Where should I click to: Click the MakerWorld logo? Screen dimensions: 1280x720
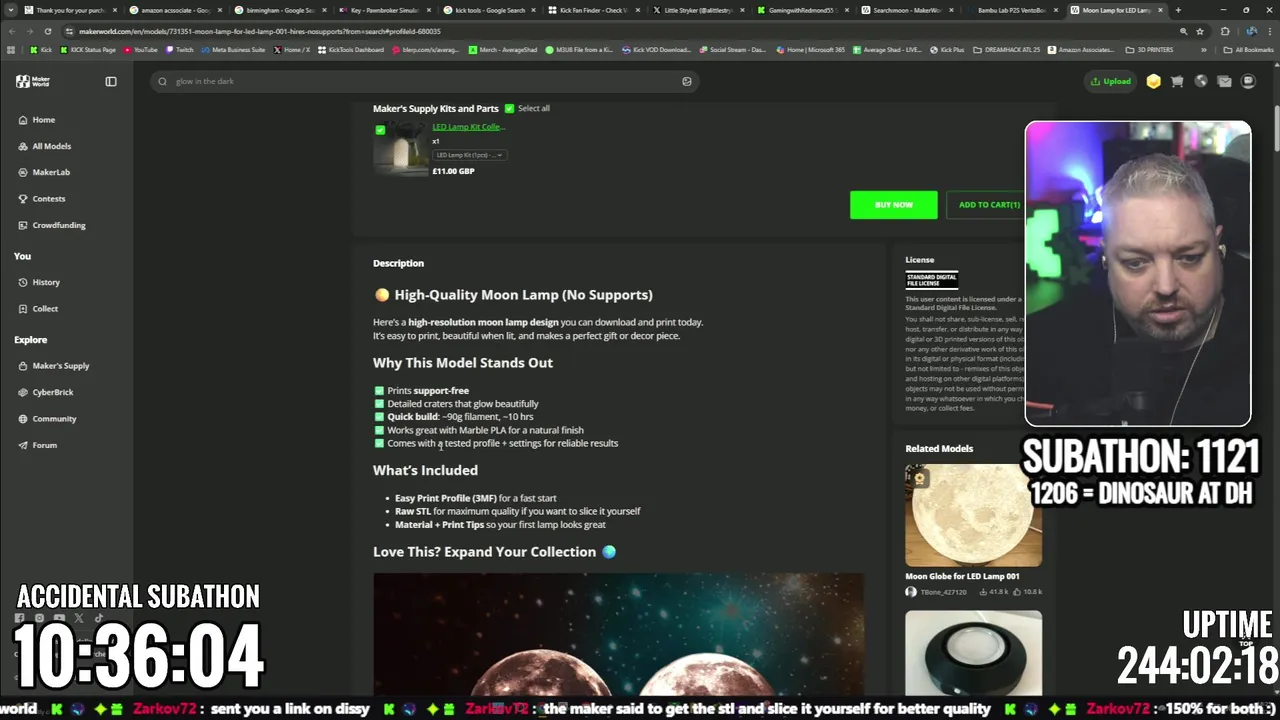point(33,81)
